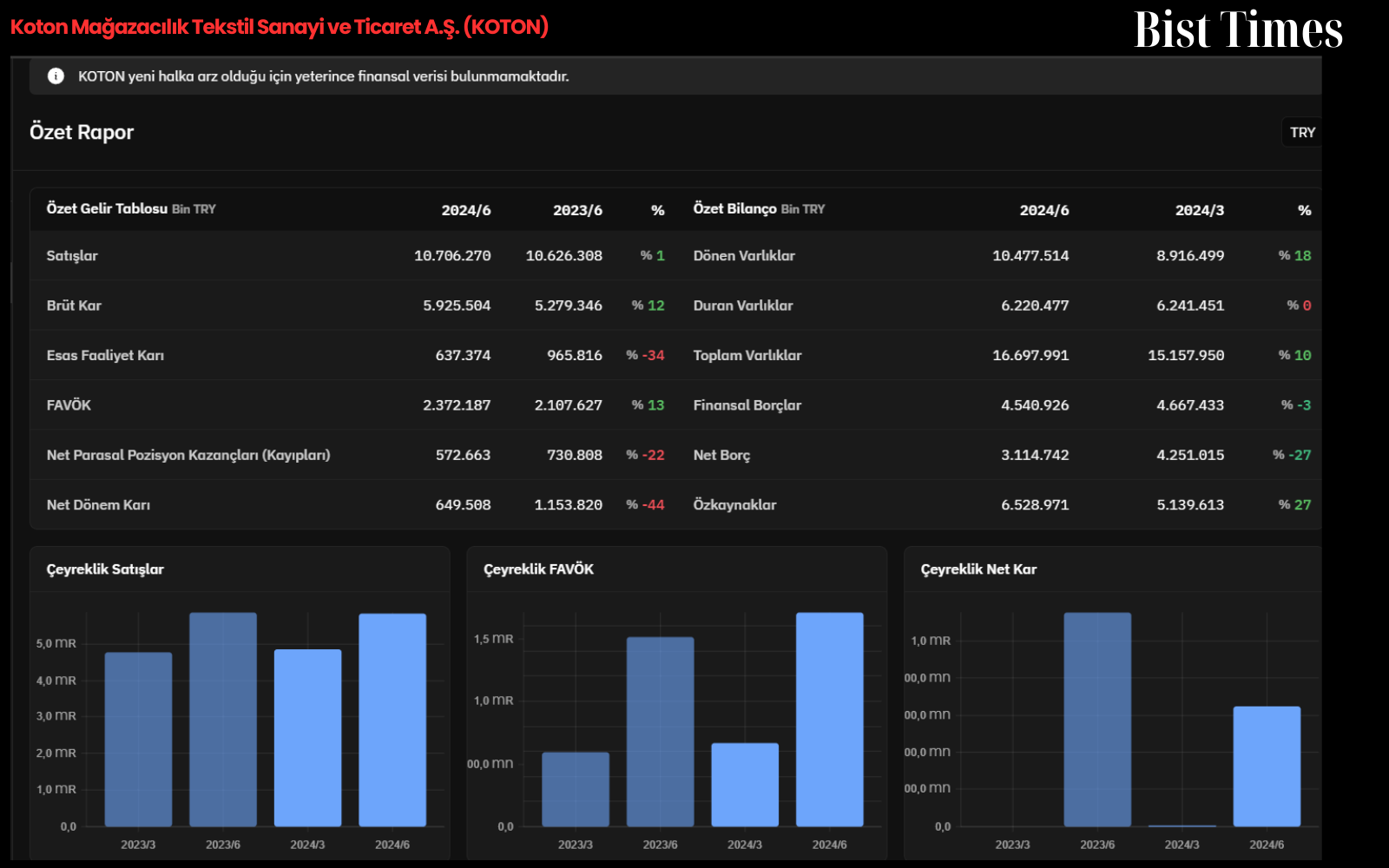Select the Özkaynaklar row label
The width and height of the screenshot is (1389, 868).
pos(734,505)
